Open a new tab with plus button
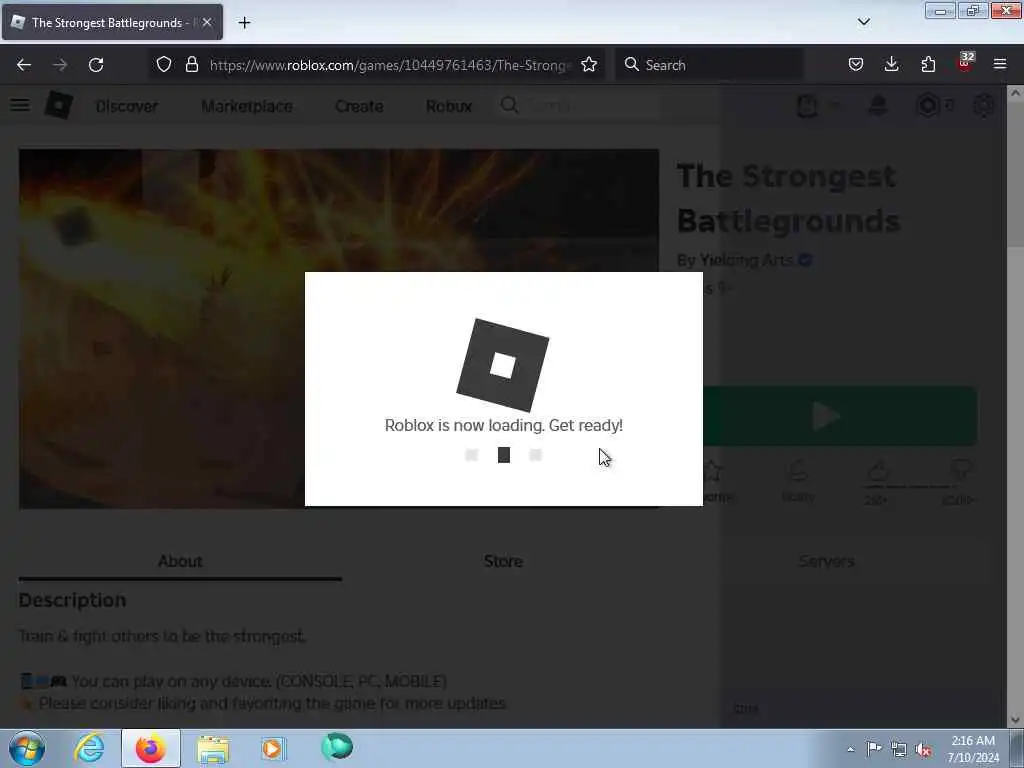1024x768 pixels. 244,23
